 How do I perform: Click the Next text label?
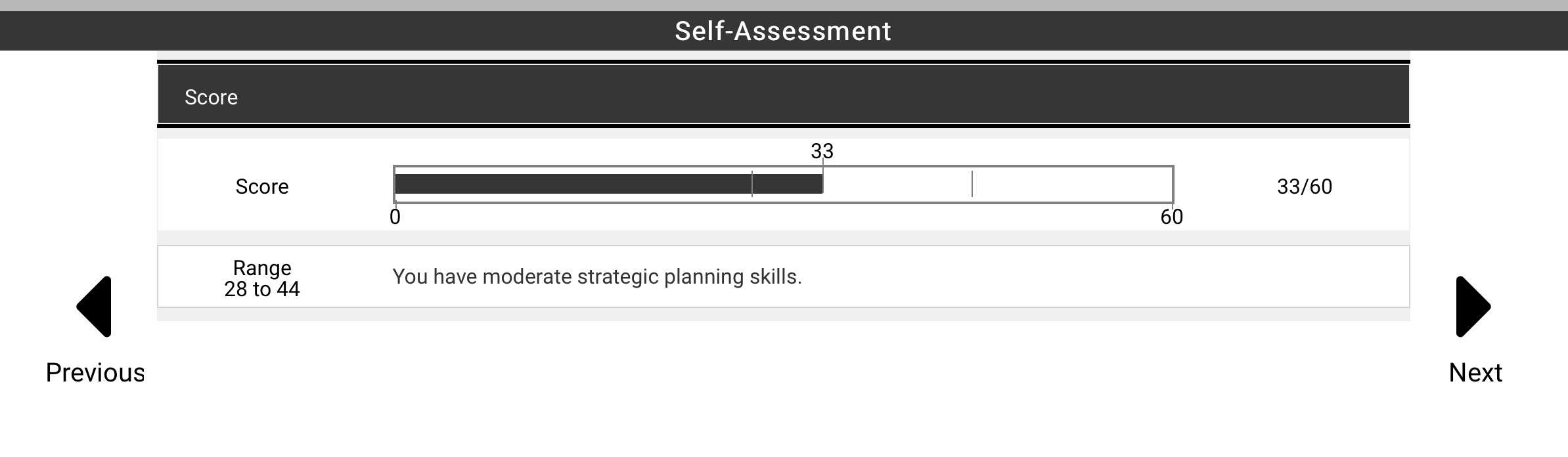pyautogui.click(x=1475, y=372)
